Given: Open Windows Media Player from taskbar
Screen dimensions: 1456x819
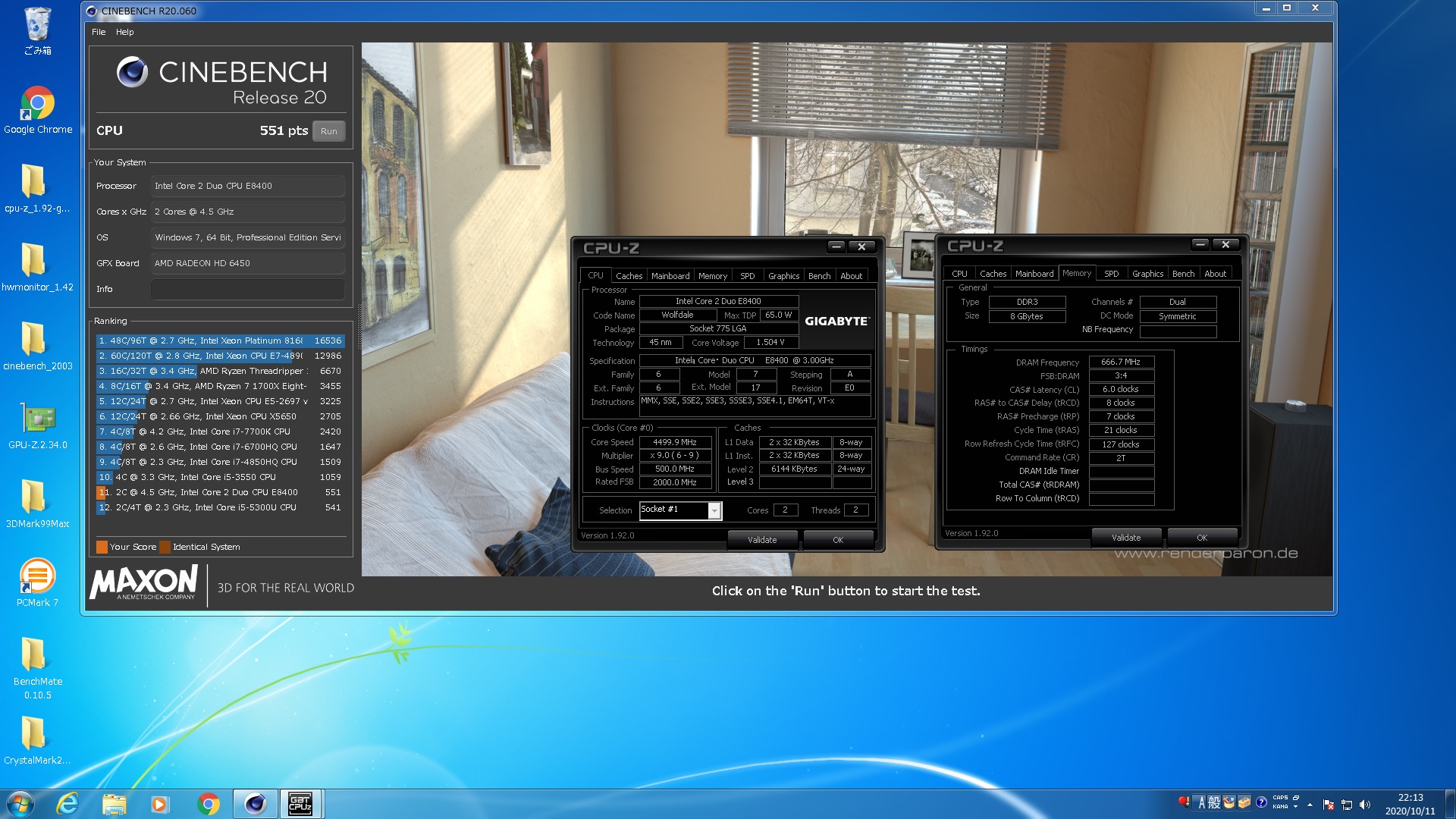Looking at the screenshot, I should [159, 804].
